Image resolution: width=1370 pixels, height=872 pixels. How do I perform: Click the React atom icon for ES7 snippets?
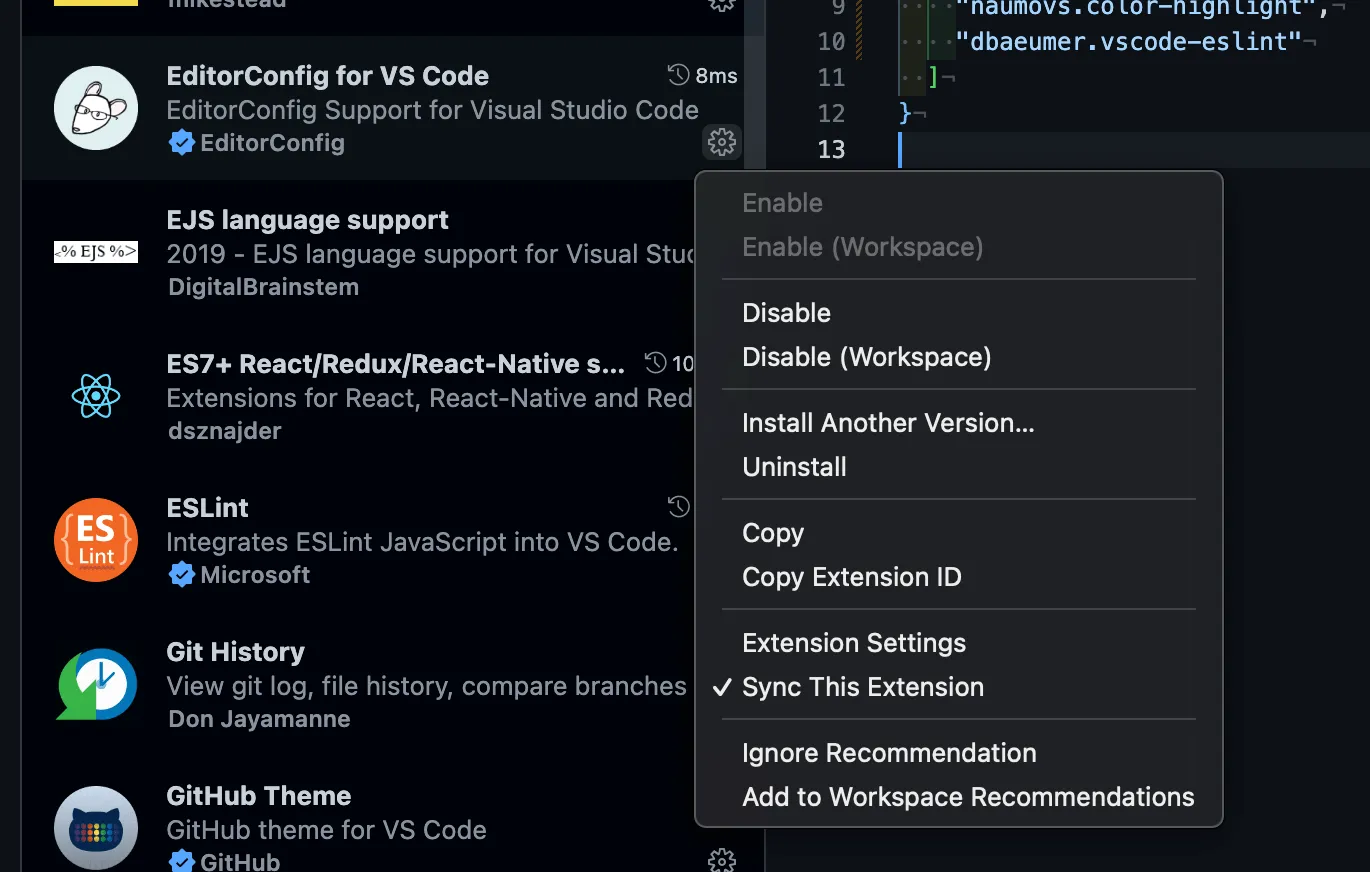pyautogui.click(x=95, y=395)
